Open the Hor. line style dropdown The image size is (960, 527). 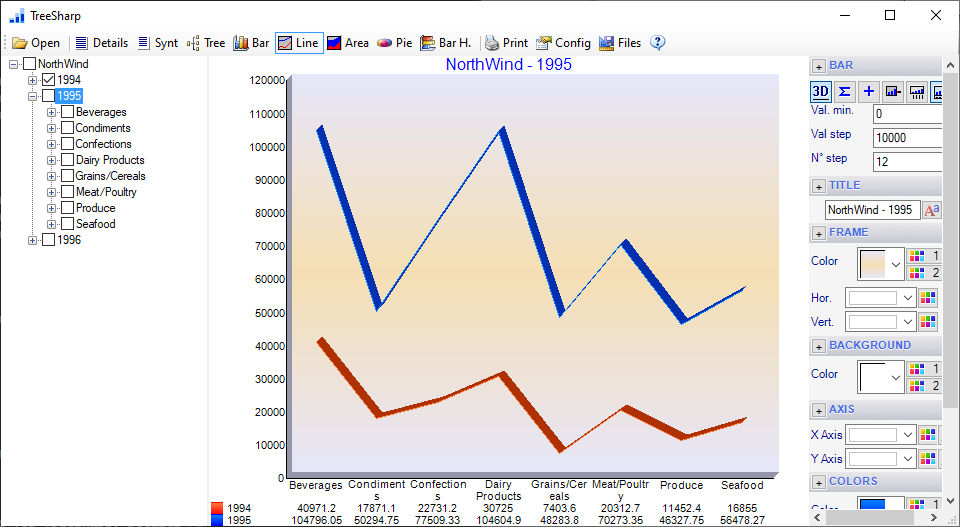coord(880,298)
